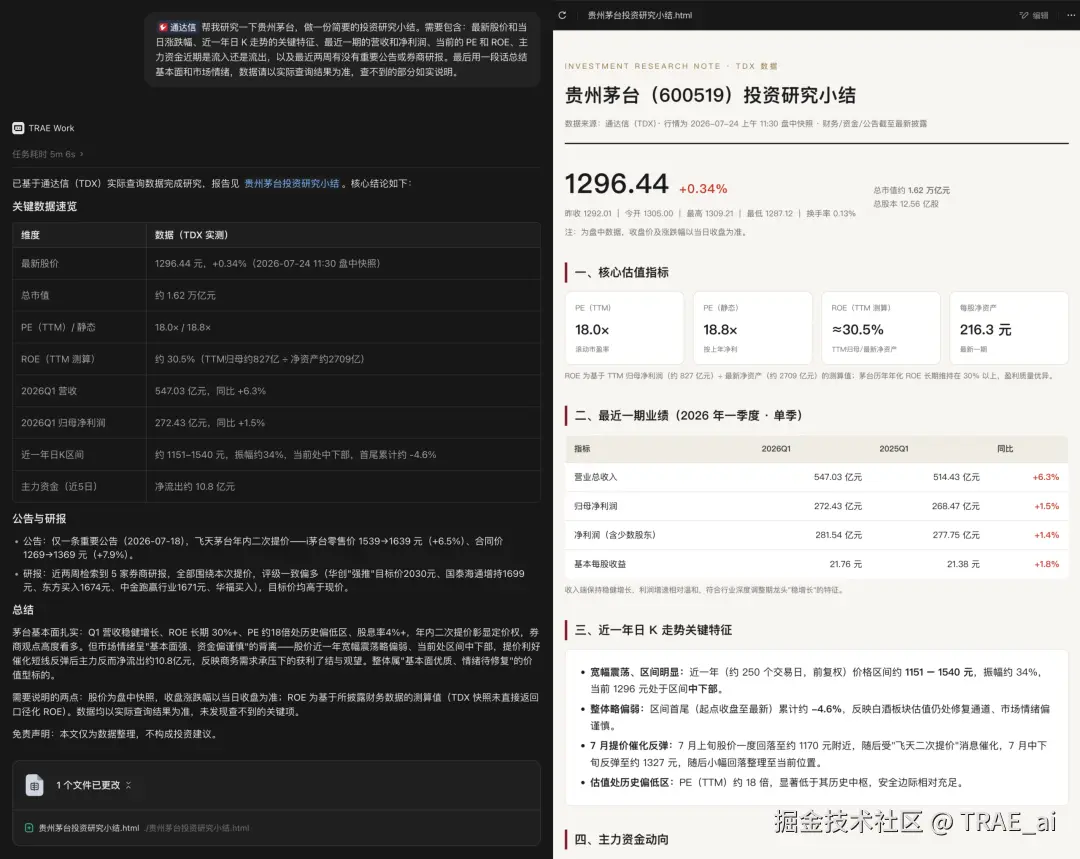Select the 贵州茅台投资研究小结.html preview tab title
Viewport: 1080px width, 859px height.
[x=639, y=15]
